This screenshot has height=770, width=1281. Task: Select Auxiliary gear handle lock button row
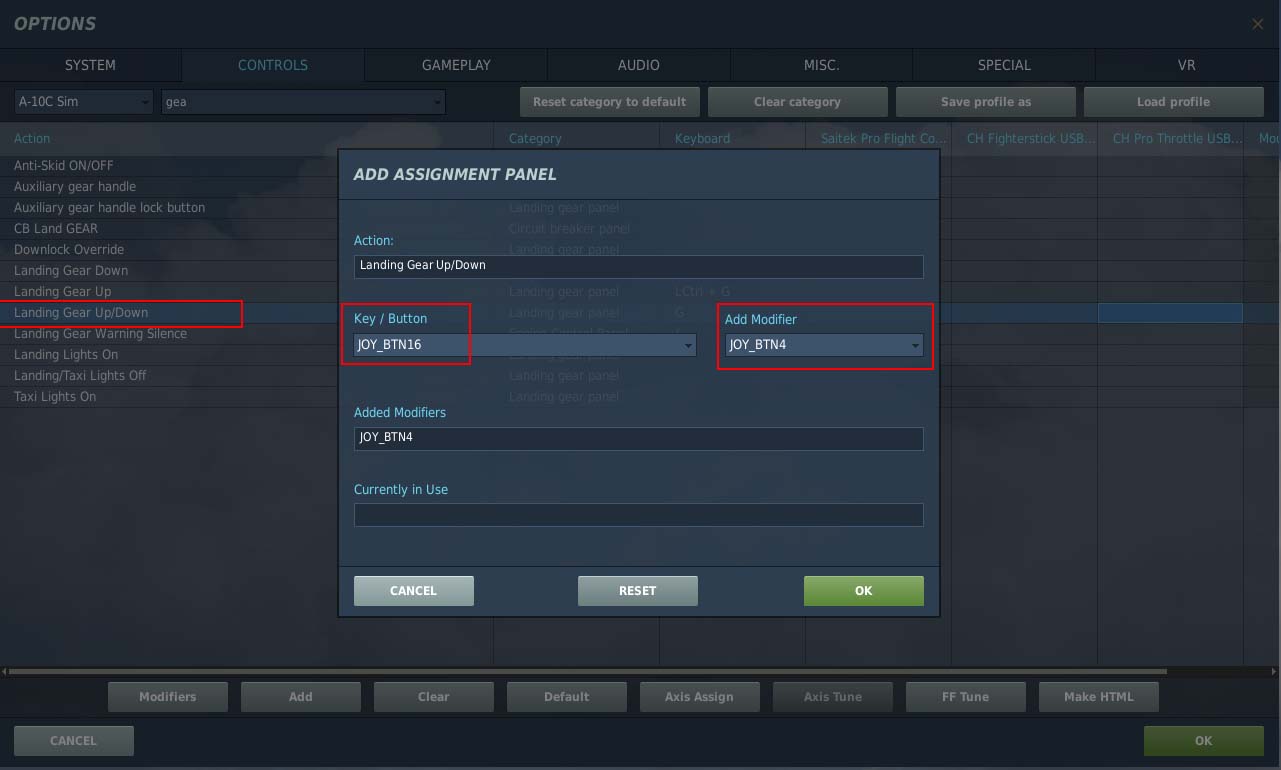tap(170, 208)
